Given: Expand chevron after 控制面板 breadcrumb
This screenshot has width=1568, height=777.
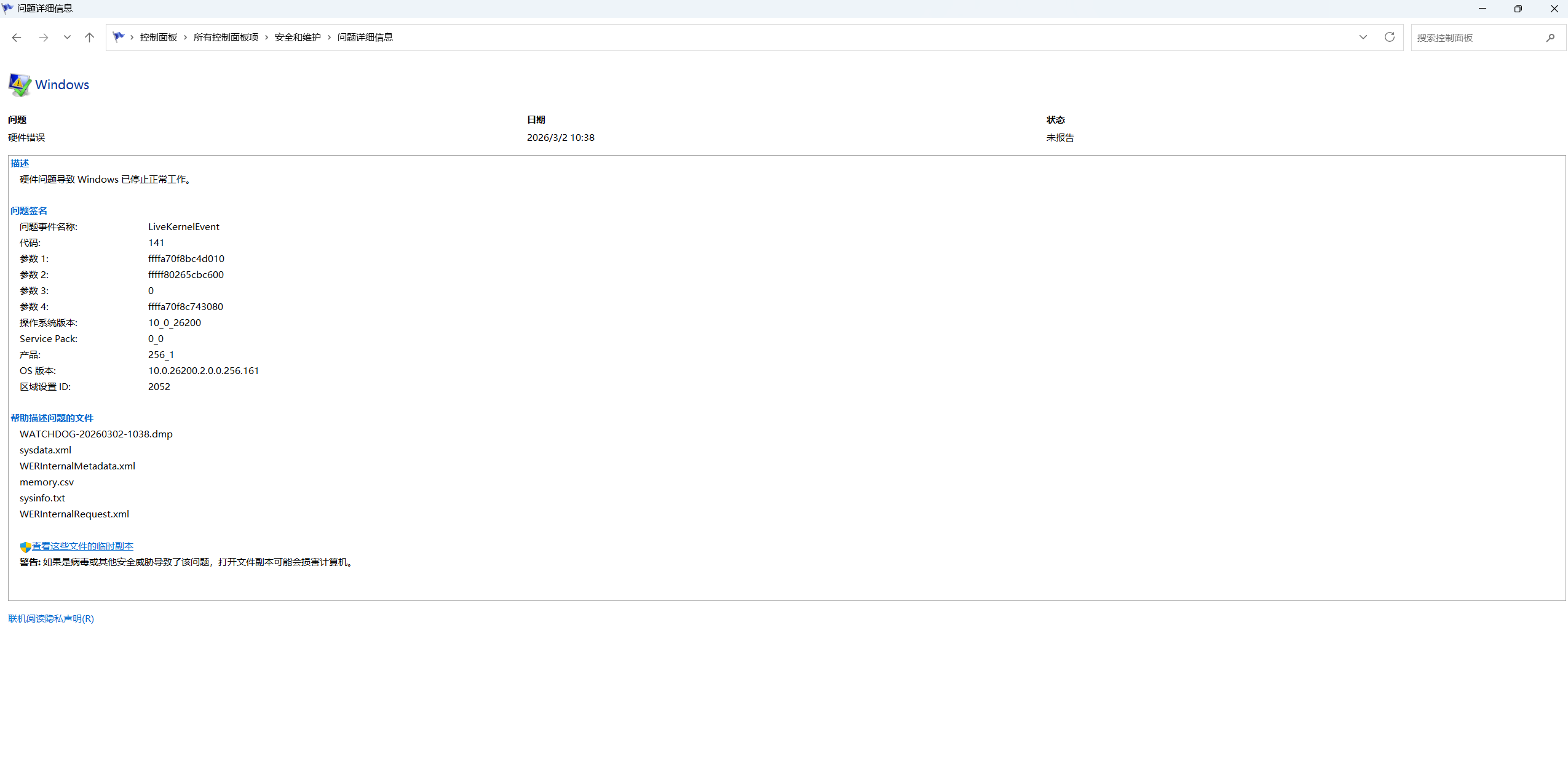Looking at the screenshot, I should (x=185, y=38).
